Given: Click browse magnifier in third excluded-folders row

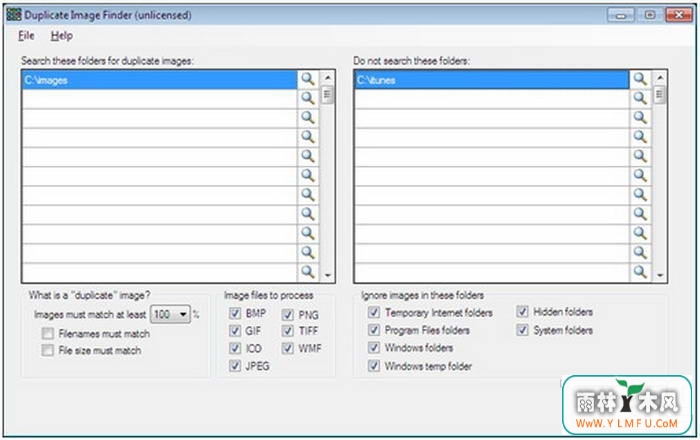Looking at the screenshot, I should (640, 118).
